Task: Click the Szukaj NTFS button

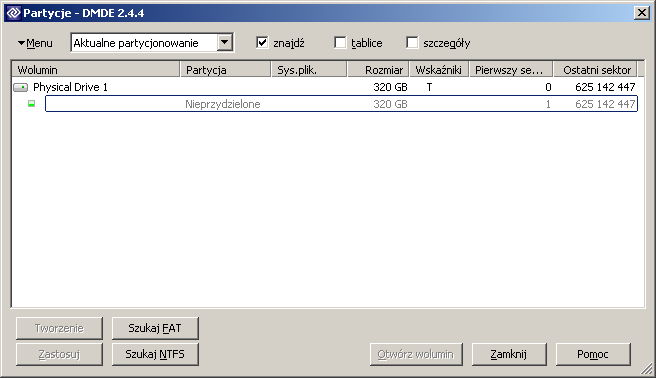Action: click(x=155, y=354)
